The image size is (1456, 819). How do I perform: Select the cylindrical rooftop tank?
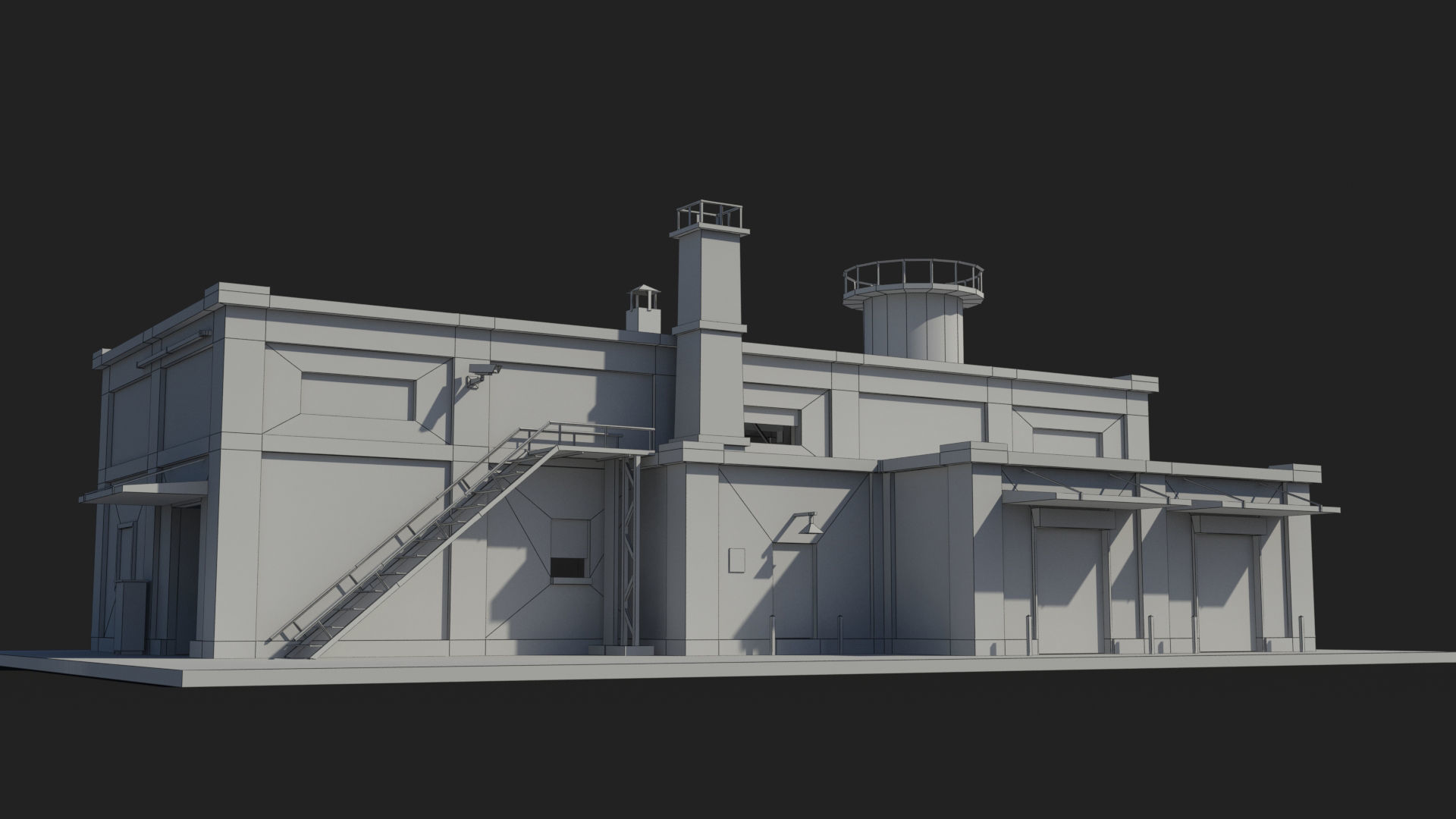click(x=913, y=328)
